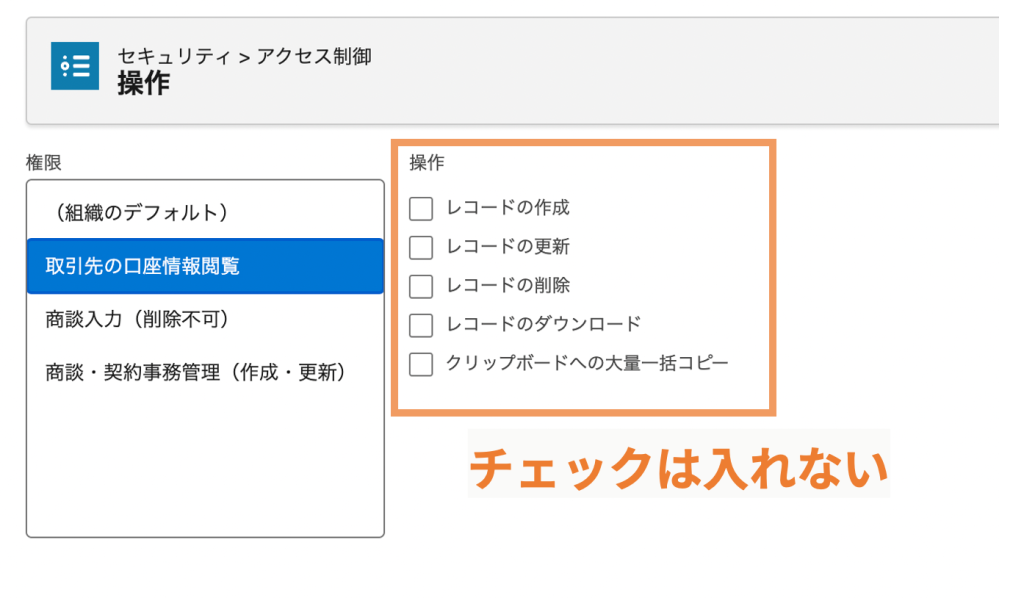Select 取引先の口座情報閲覧 permission
This screenshot has height=598, width=1024.
click(x=205, y=266)
